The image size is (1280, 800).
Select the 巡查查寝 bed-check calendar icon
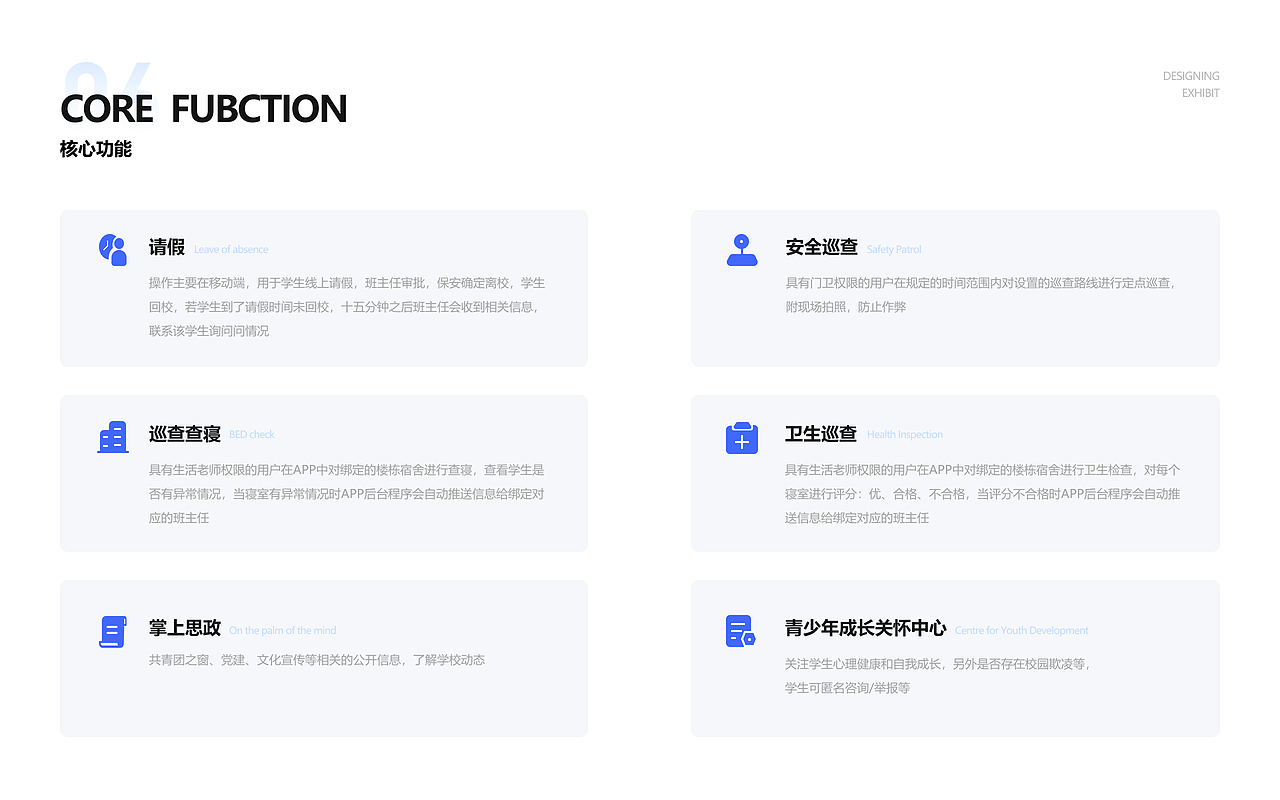[x=113, y=436]
